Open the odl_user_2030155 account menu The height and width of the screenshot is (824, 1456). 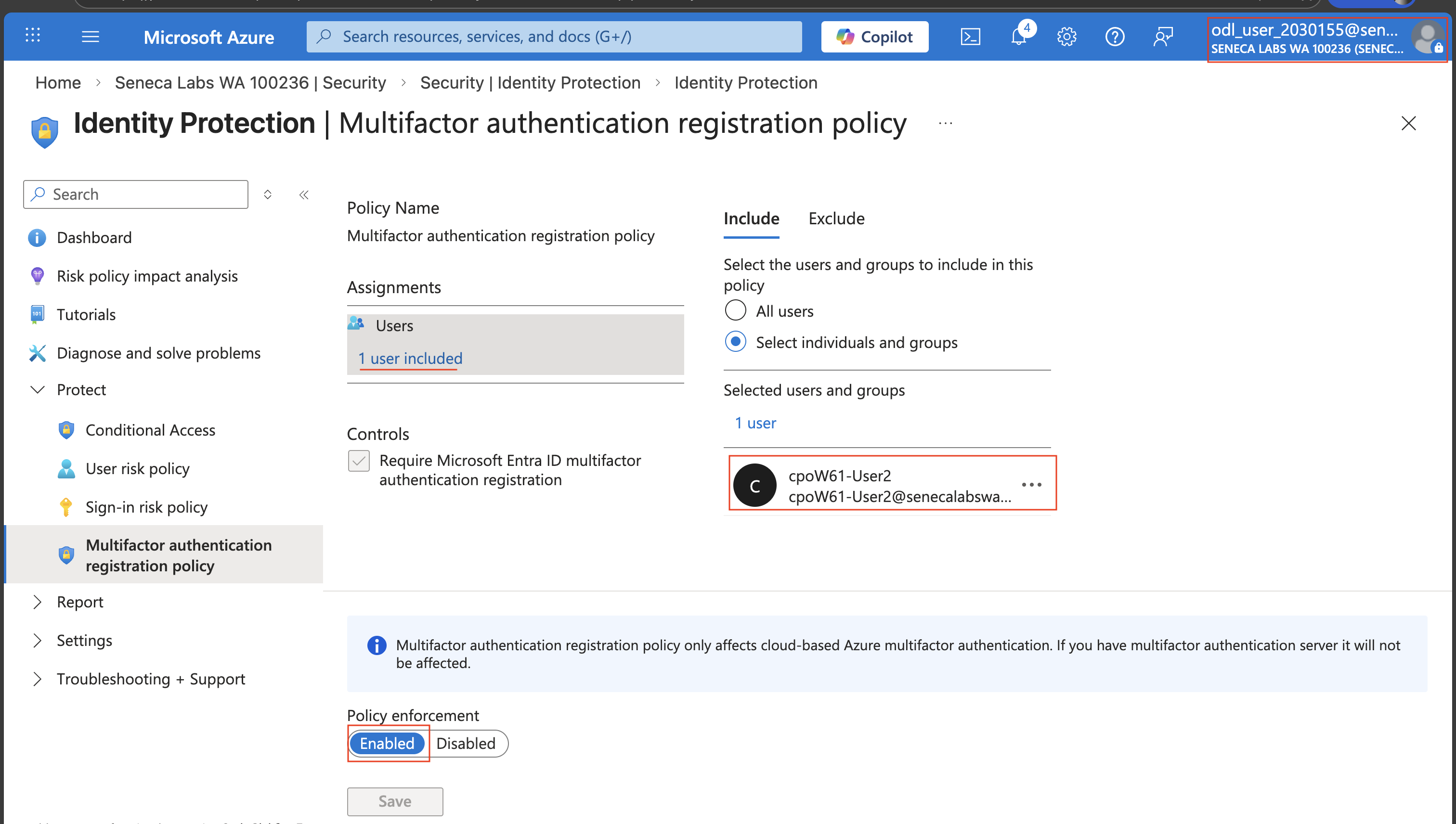point(1326,39)
